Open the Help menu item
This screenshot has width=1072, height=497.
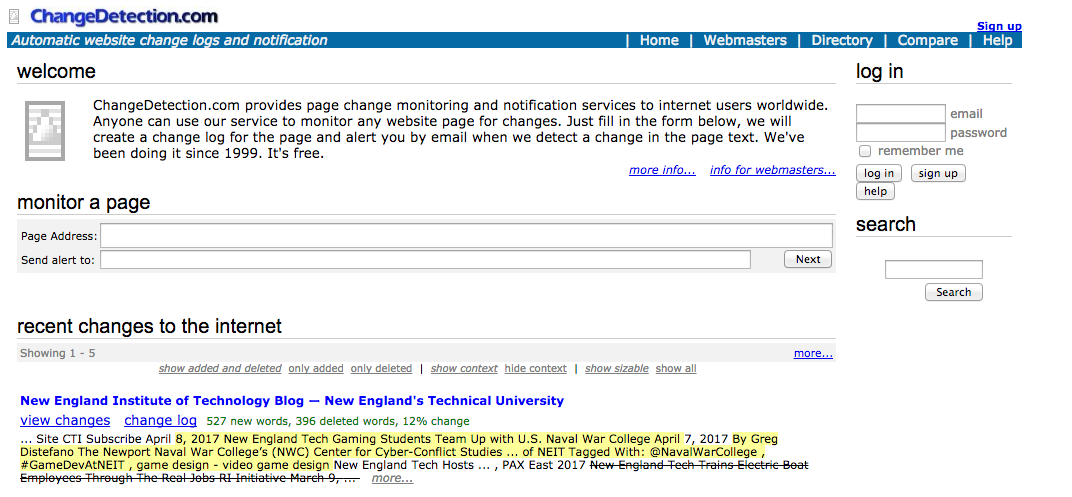click(x=997, y=40)
